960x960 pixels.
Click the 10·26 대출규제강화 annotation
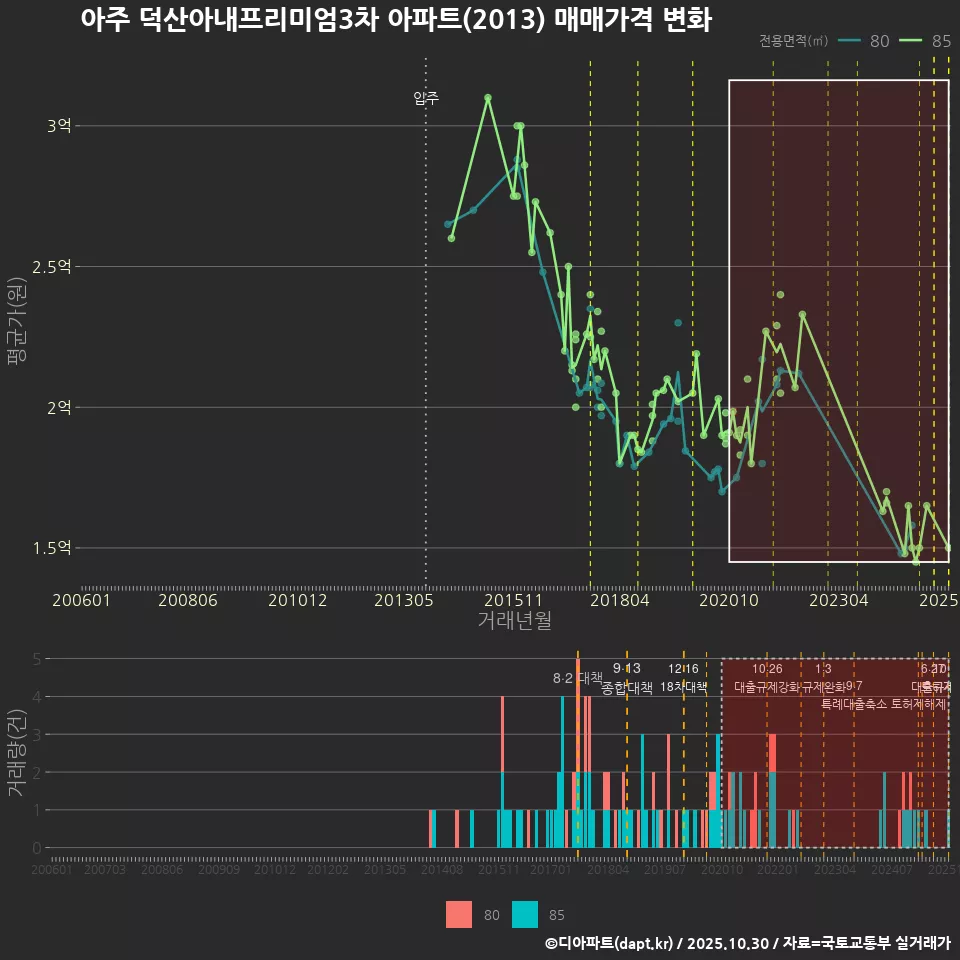767,678
